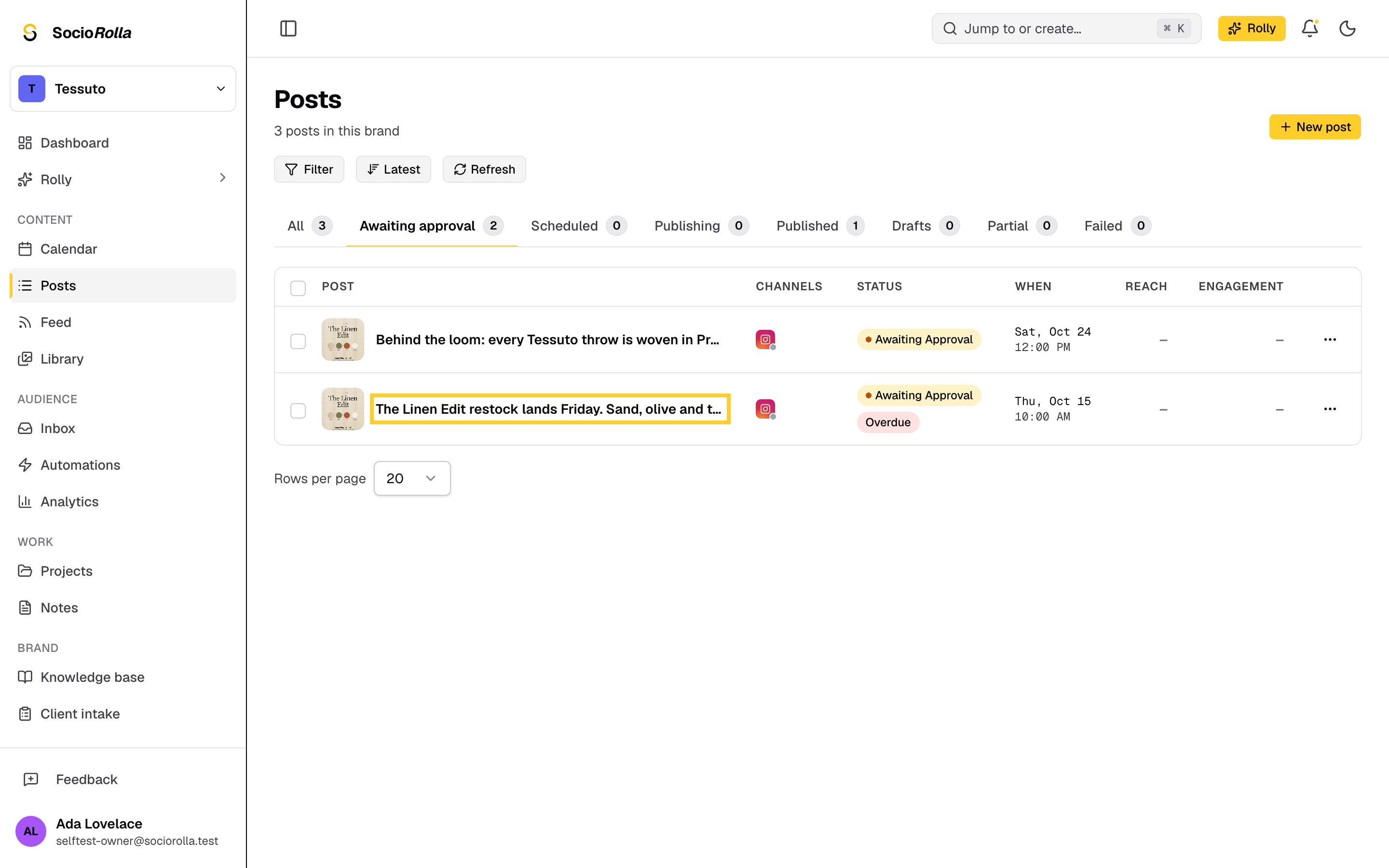Click the Jump to or create search field
The width and height of the screenshot is (1389, 868).
(1066, 28)
